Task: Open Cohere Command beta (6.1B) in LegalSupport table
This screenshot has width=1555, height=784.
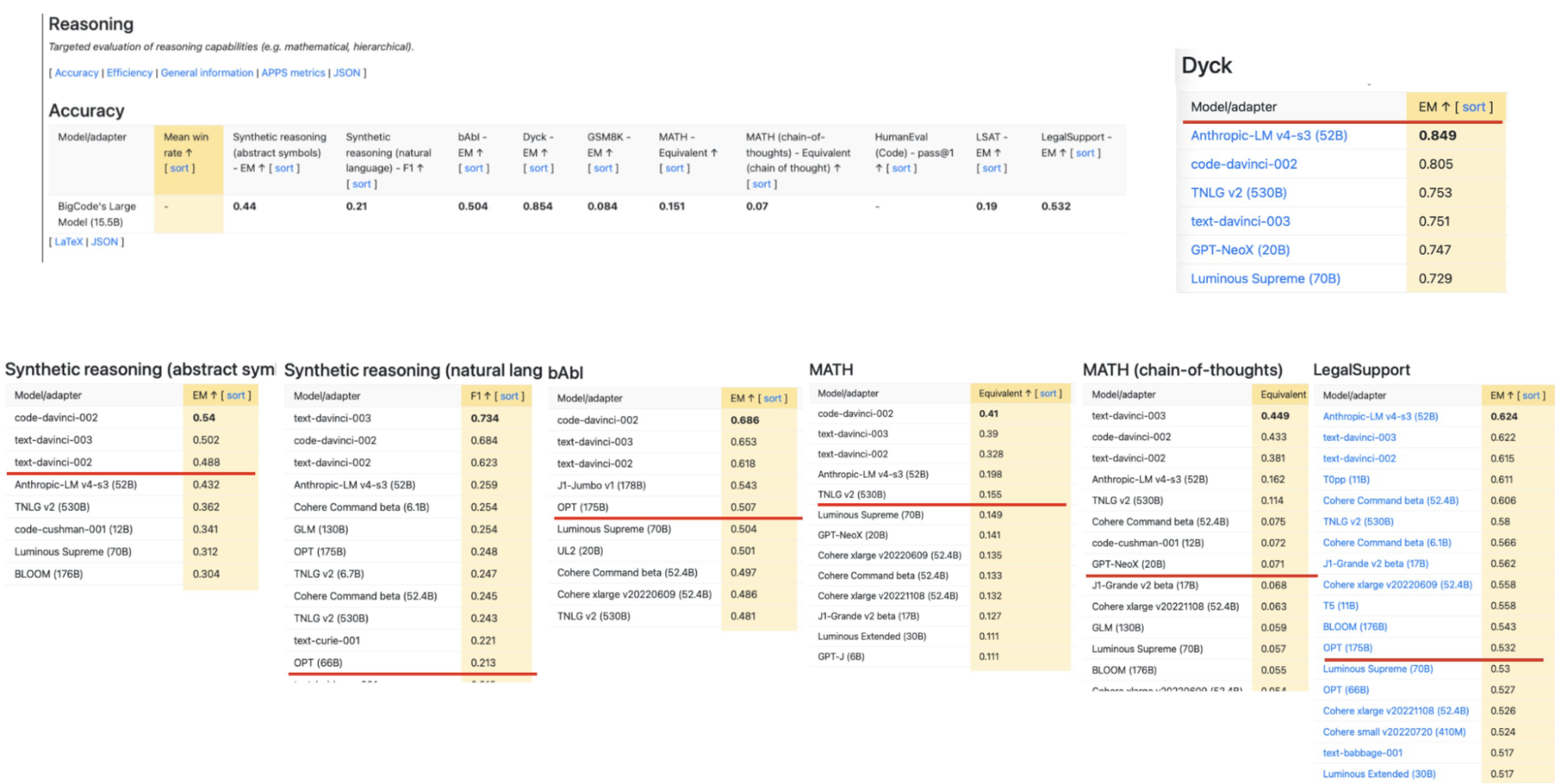Action: pos(1387,543)
